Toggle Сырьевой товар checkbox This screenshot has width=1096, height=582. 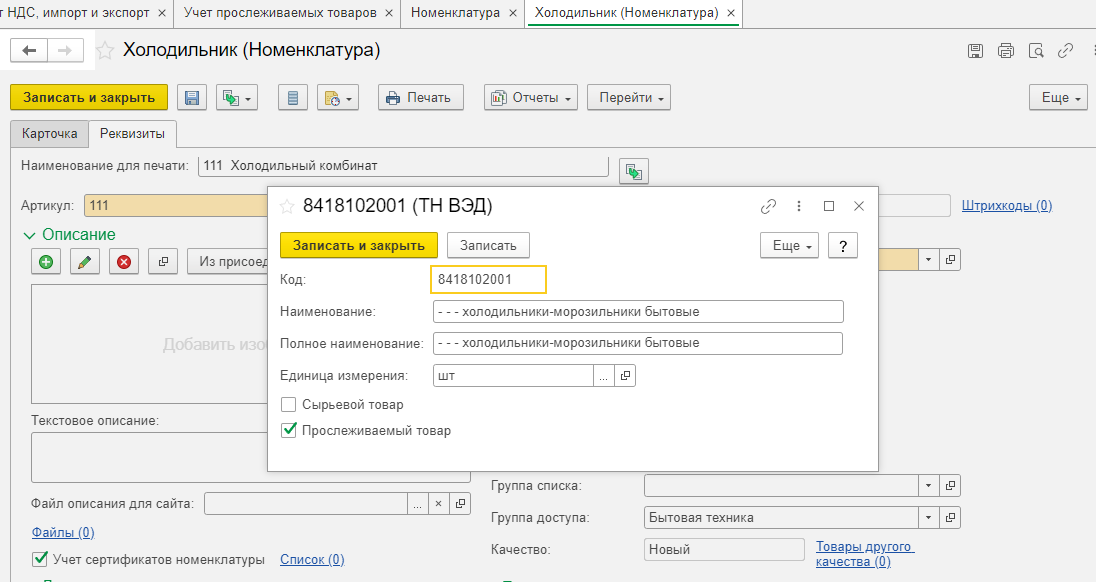[288, 405]
